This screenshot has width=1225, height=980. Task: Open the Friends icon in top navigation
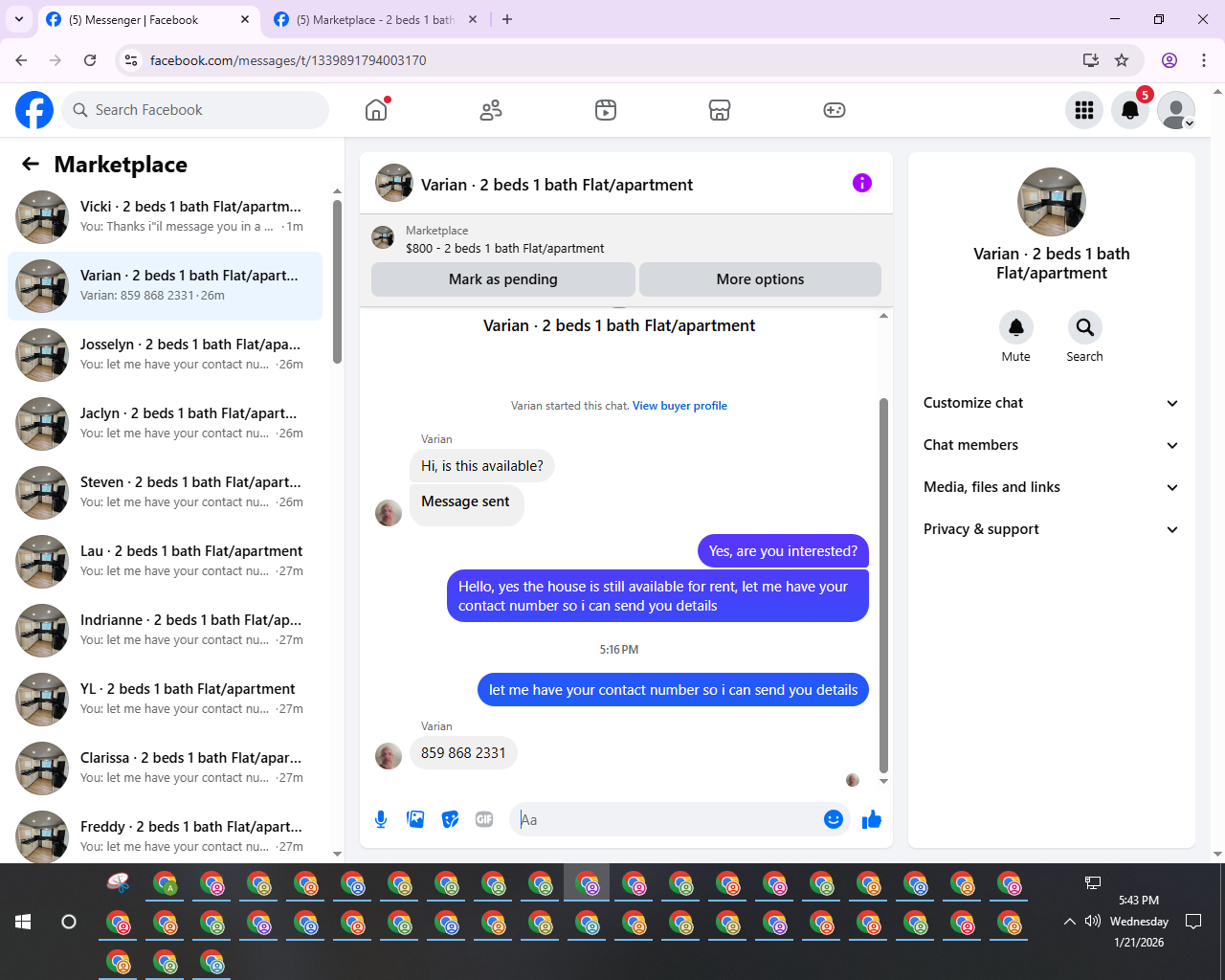click(x=491, y=110)
